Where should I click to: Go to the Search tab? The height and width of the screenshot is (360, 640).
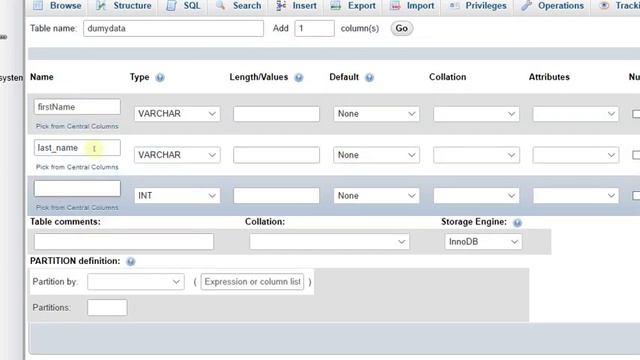239,6
